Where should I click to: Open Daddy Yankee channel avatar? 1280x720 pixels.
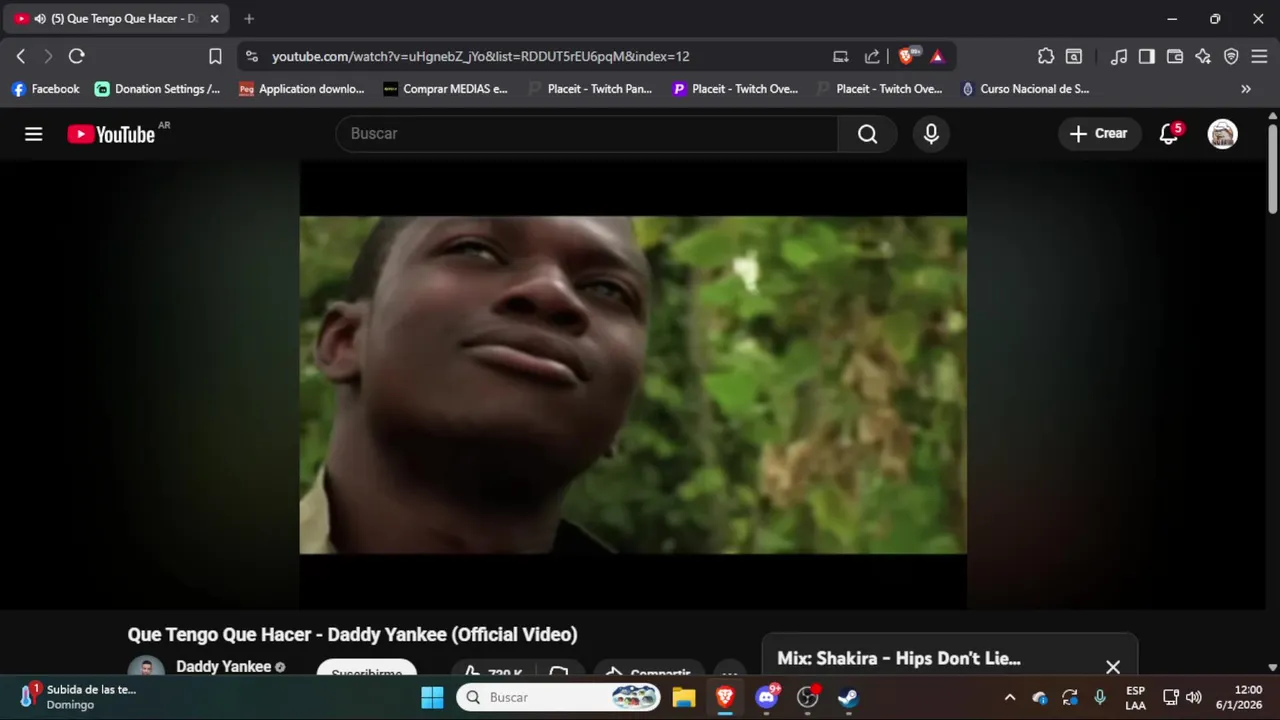[x=146, y=667]
